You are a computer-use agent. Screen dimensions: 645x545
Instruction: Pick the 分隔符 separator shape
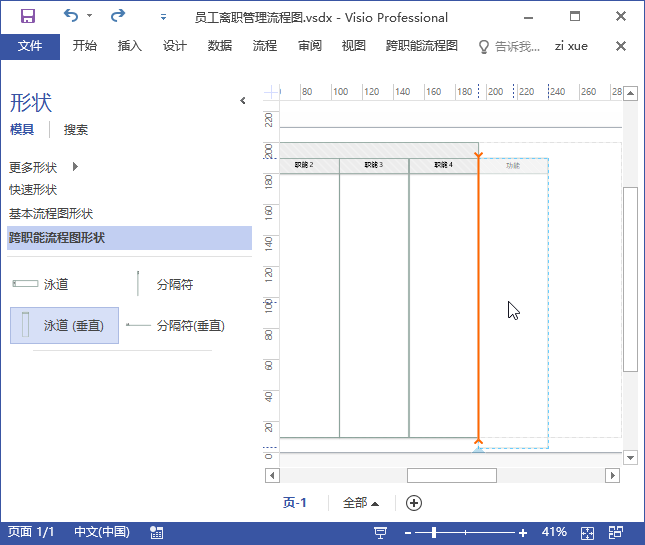[165, 284]
